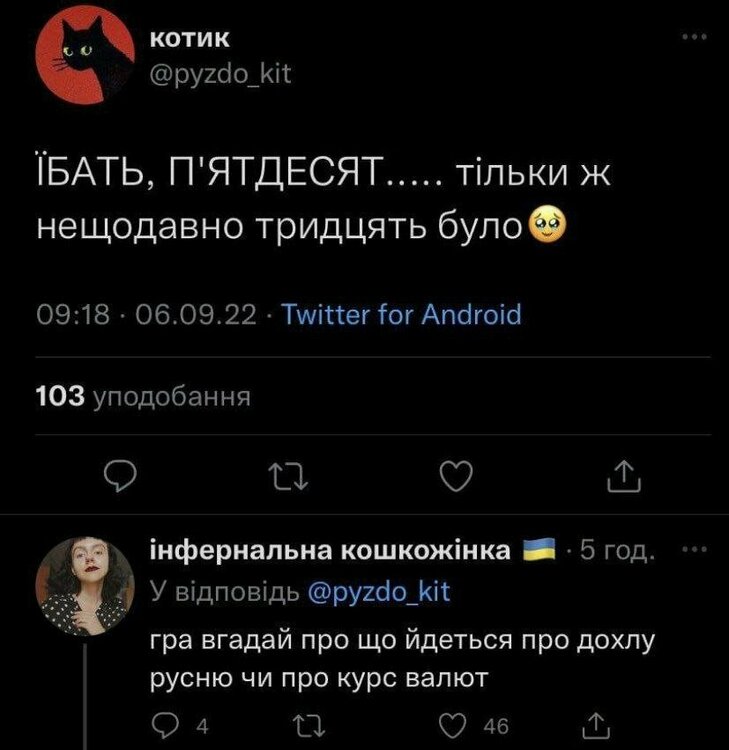Viewport: 729px width, 750px height.
Task: Open the replier's profile photo
Action: [82, 587]
